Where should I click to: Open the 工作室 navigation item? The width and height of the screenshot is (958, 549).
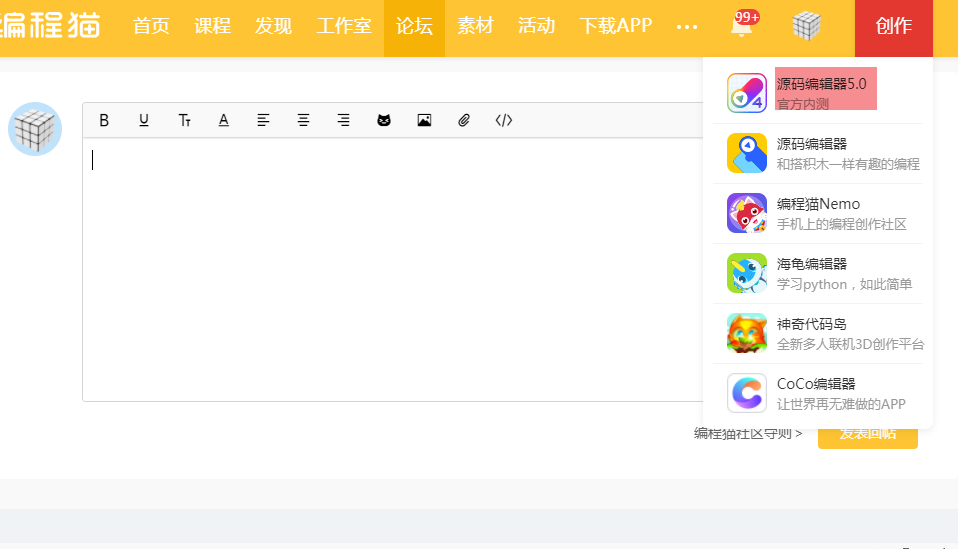coord(343,26)
